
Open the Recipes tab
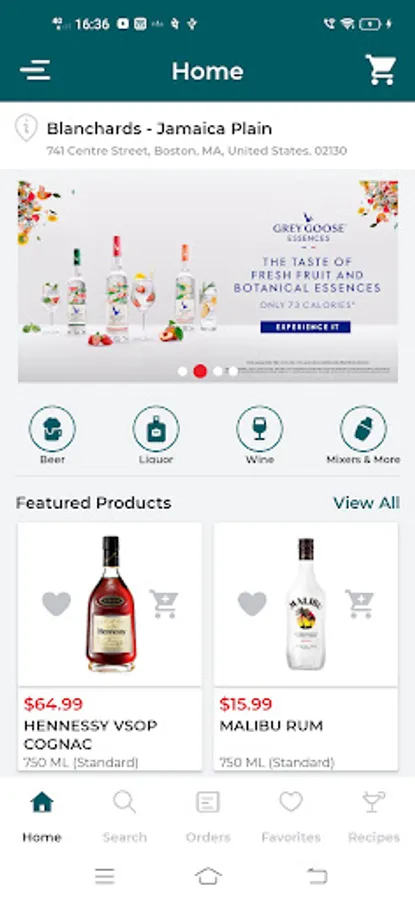(374, 816)
